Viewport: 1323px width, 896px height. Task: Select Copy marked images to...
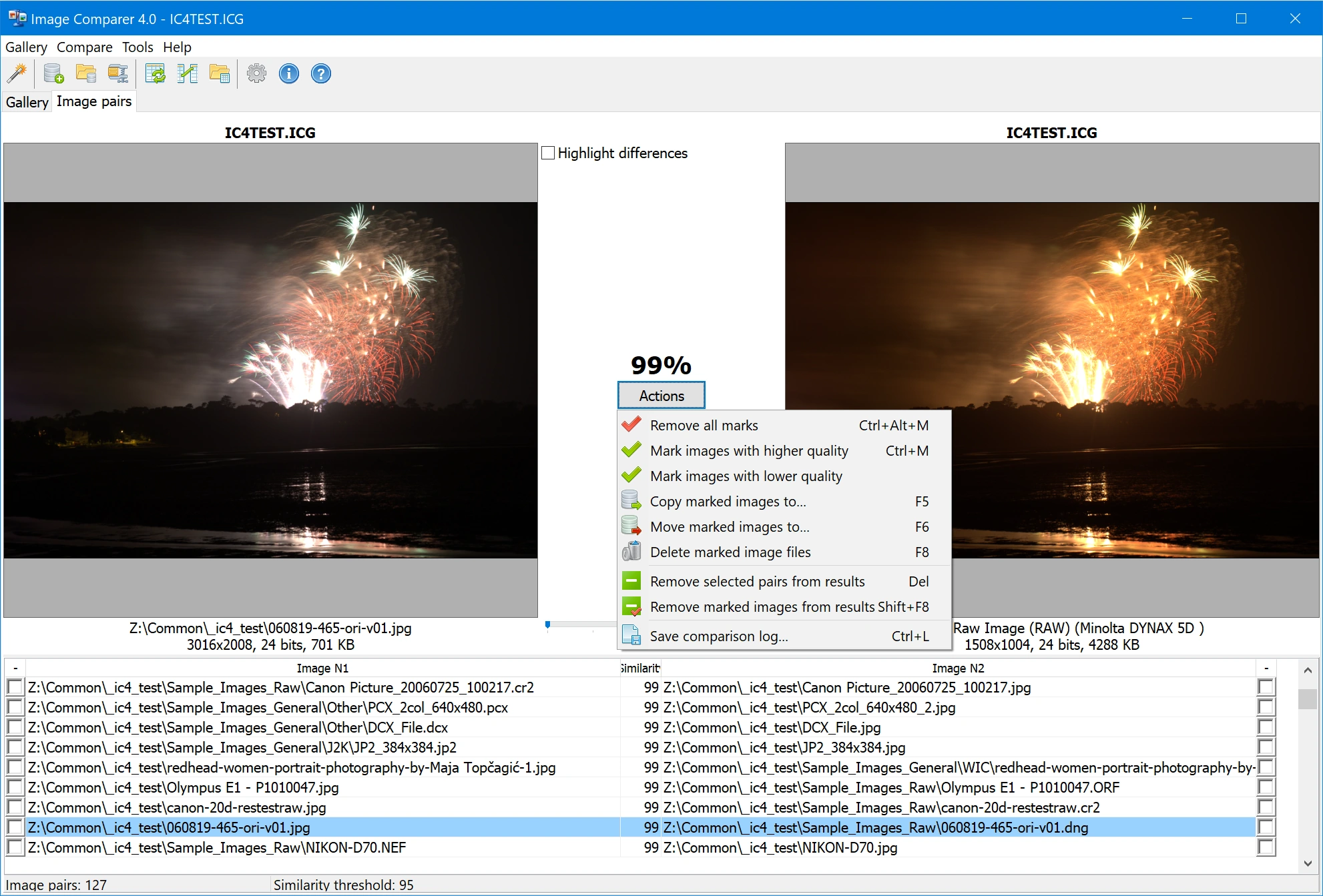[x=784, y=501]
